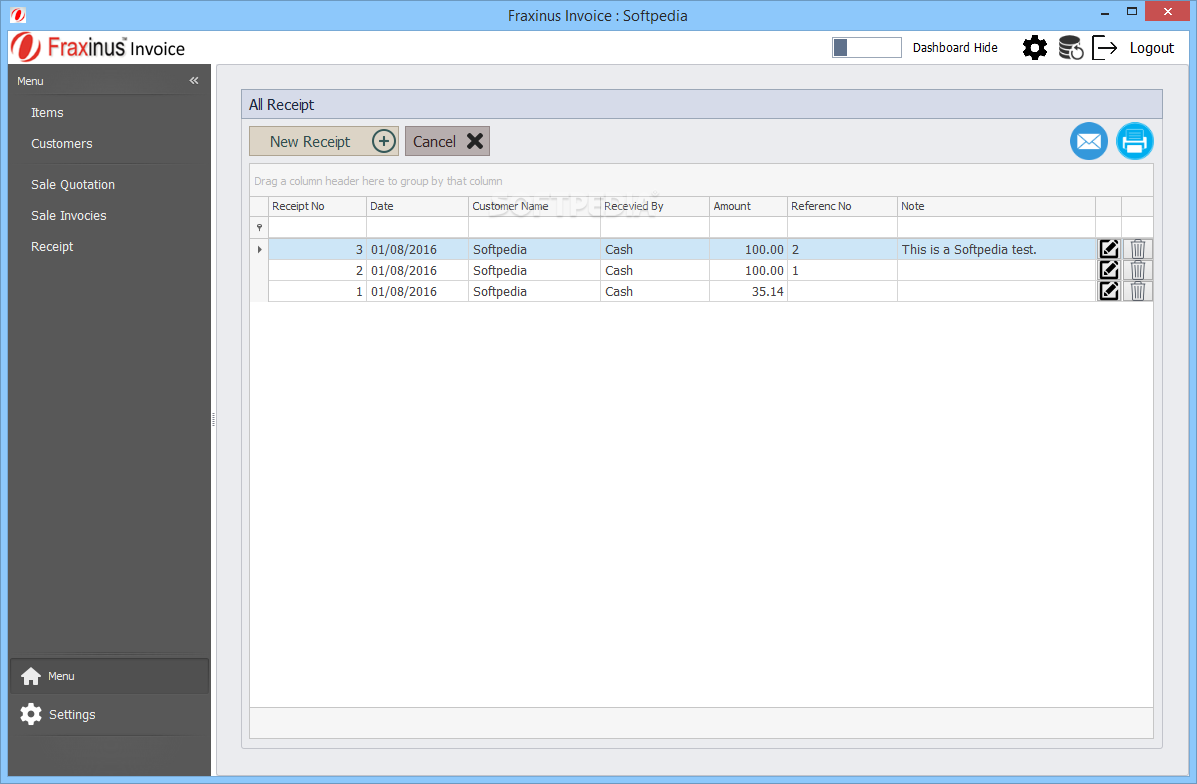Toggle the Dashboard Hide switch
Image resolution: width=1197 pixels, height=784 pixels.
(x=866, y=47)
